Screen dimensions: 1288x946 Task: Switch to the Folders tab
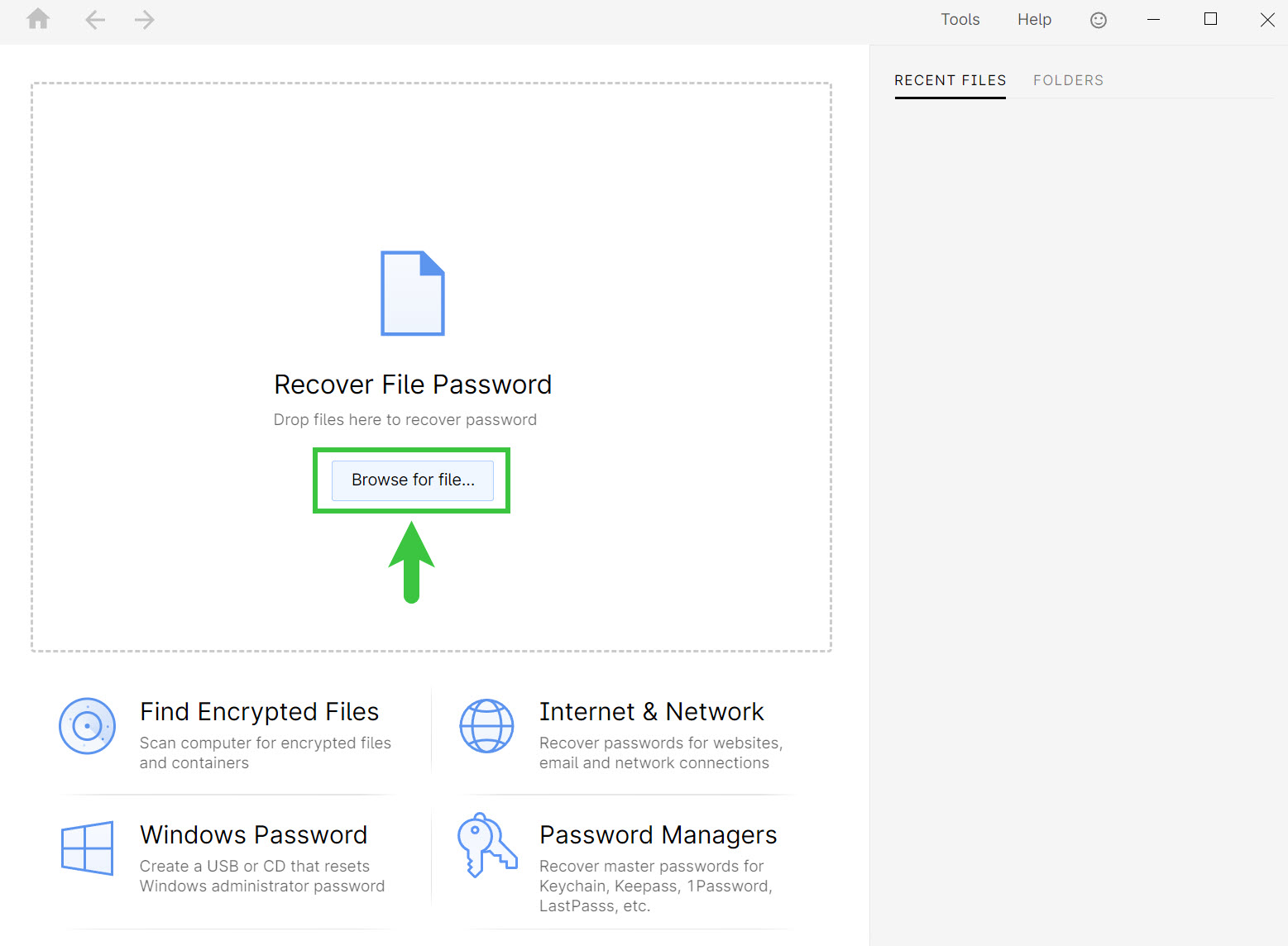[1068, 80]
